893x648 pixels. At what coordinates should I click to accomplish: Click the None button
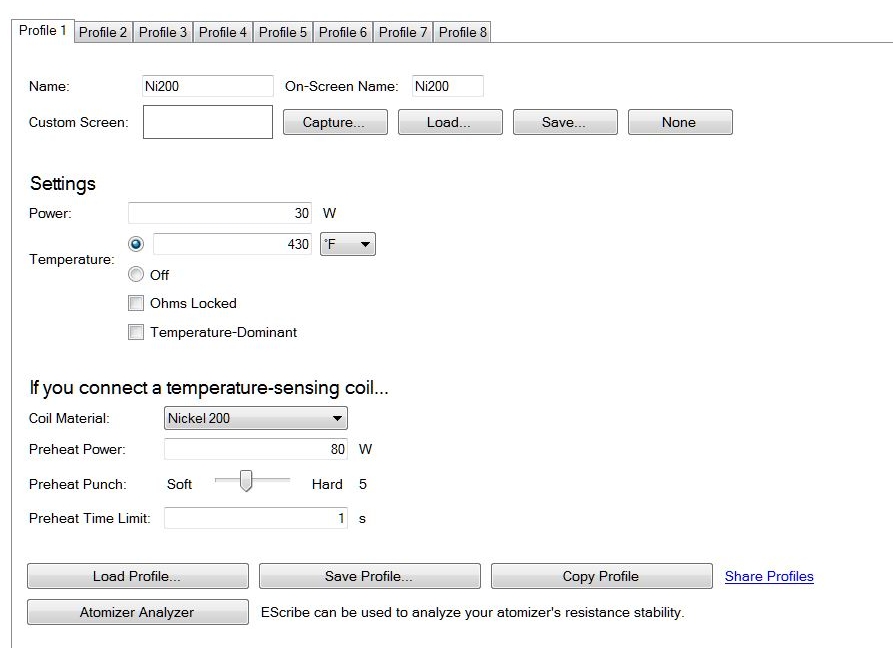(679, 122)
